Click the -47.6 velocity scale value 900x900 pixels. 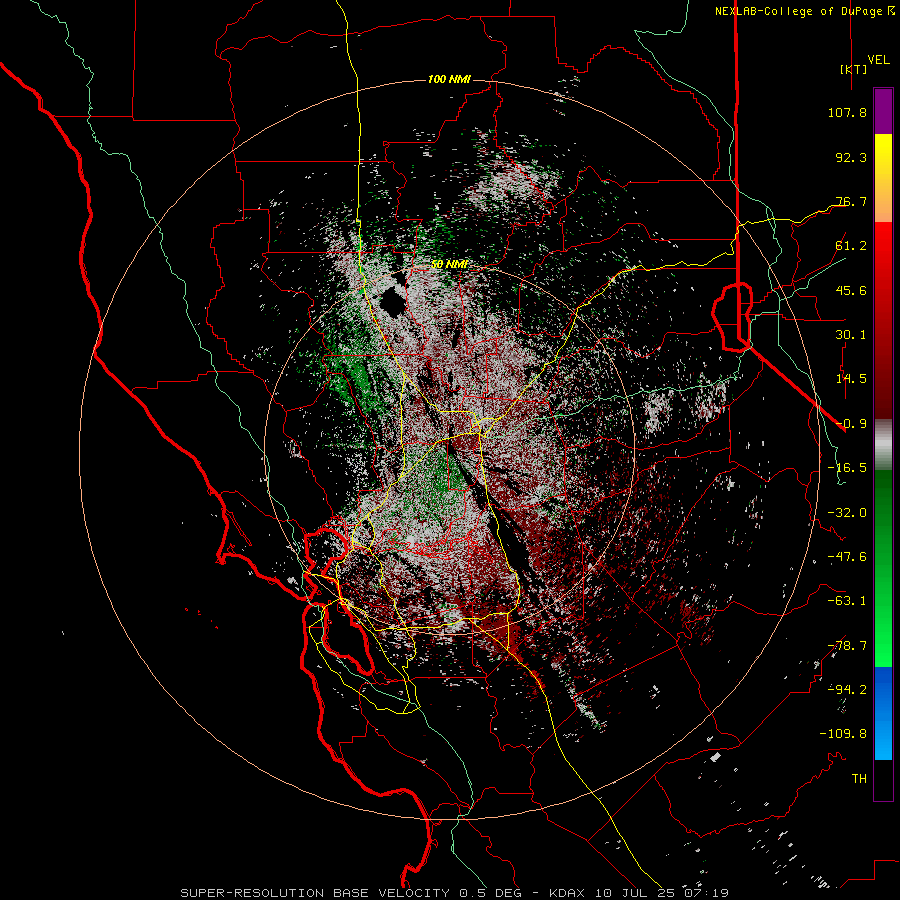[x=847, y=557]
